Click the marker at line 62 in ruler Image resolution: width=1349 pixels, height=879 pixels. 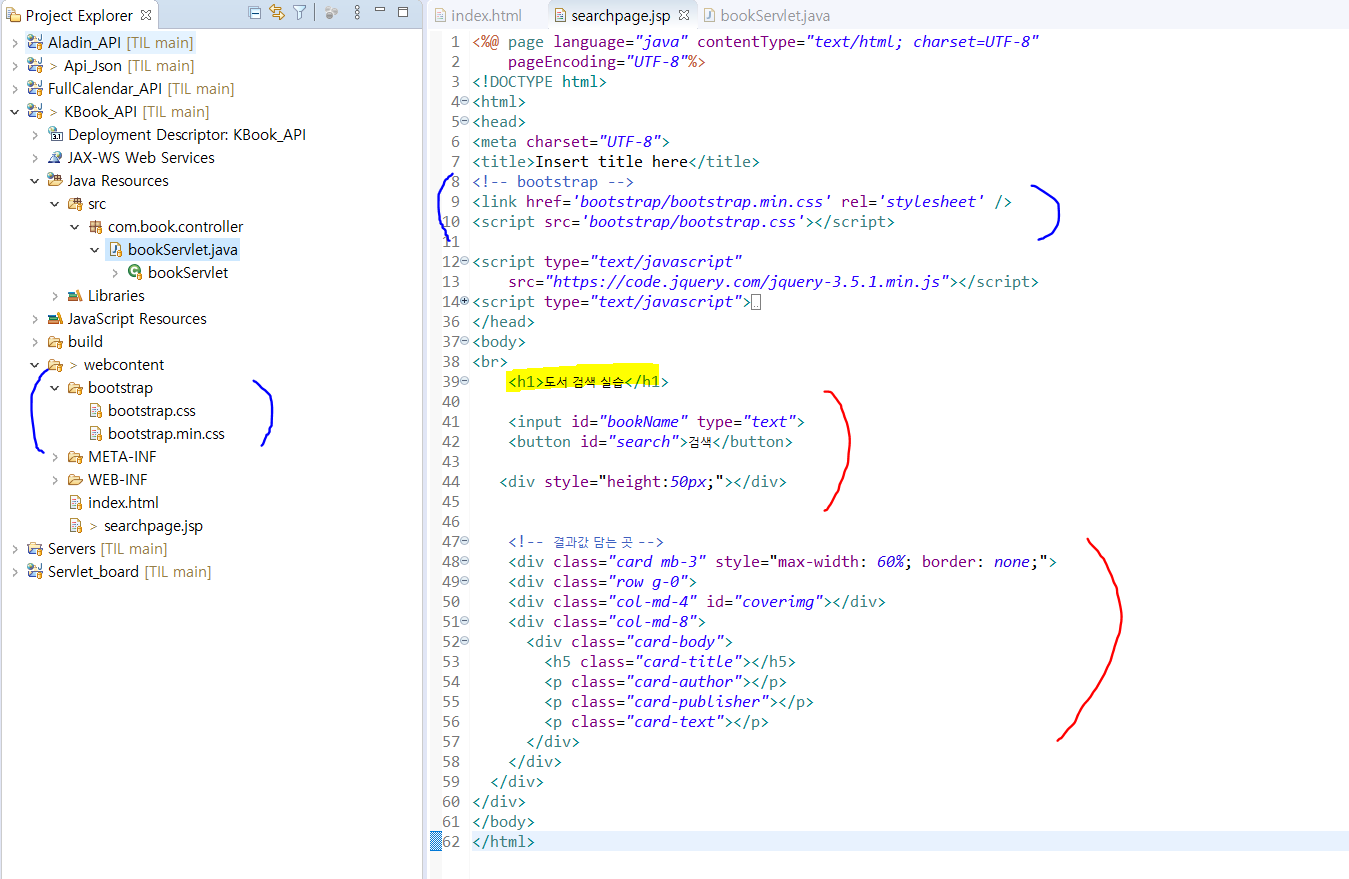[x=435, y=842]
